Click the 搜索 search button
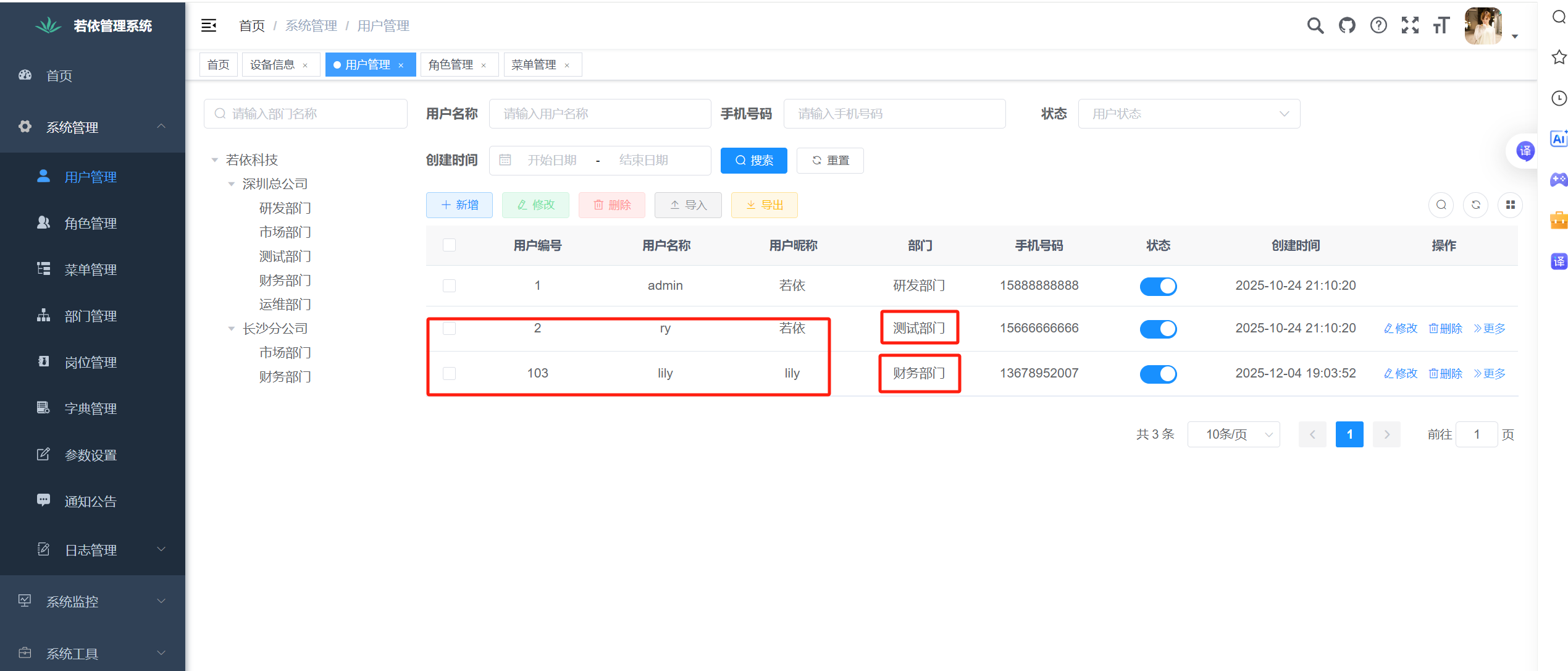Screen dimensions: 1568x671 (x=753, y=160)
